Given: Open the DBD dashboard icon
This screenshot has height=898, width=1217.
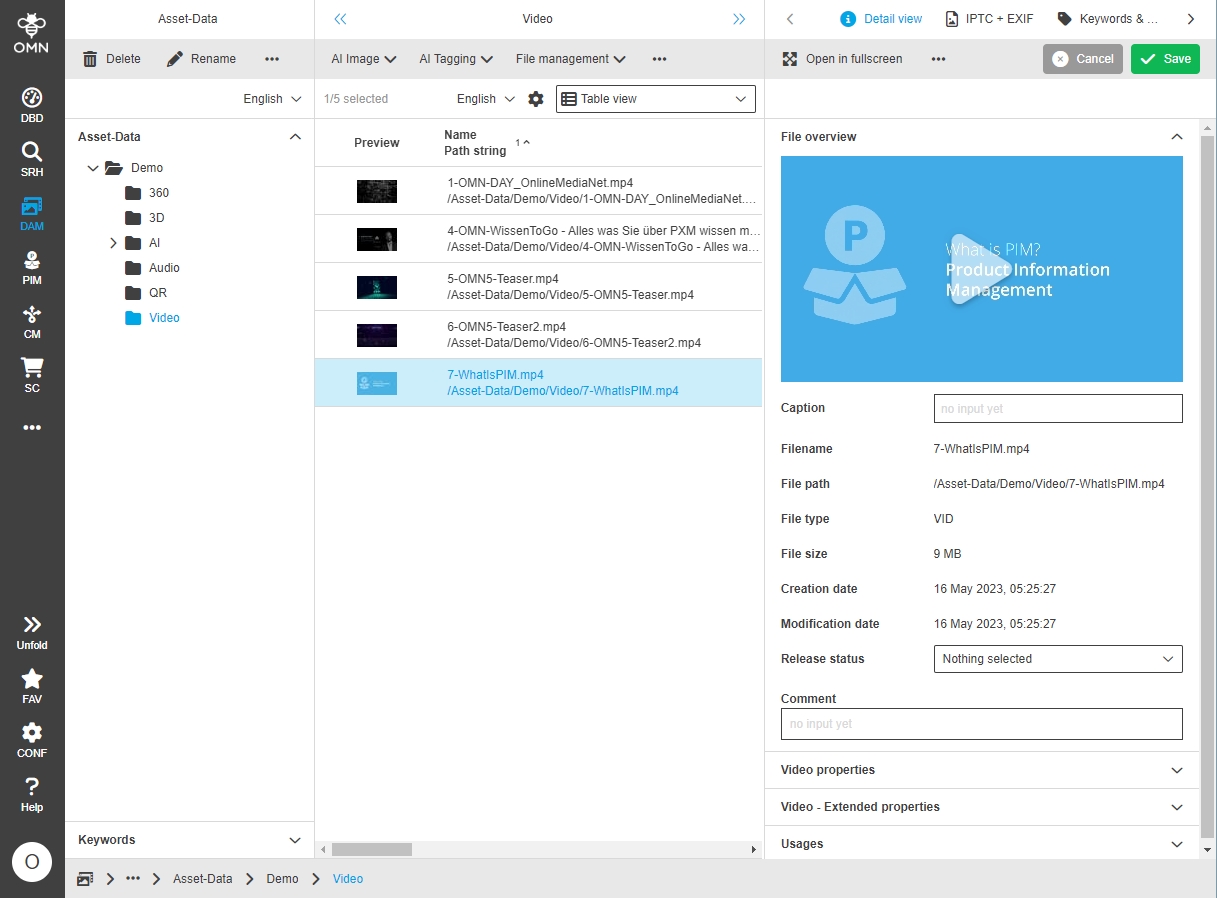Looking at the screenshot, I should tap(32, 105).
